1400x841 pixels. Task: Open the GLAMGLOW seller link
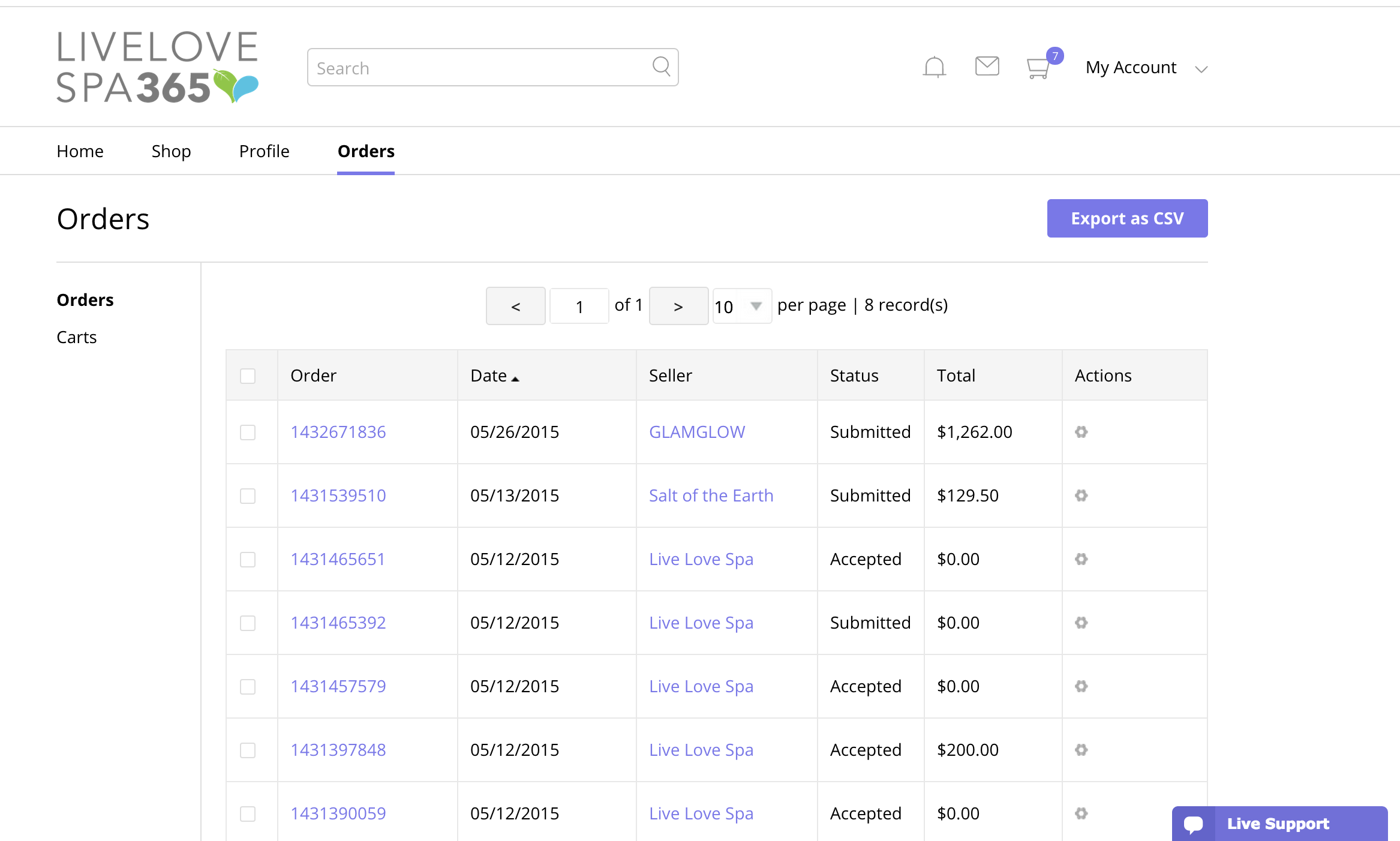pyautogui.click(x=697, y=432)
